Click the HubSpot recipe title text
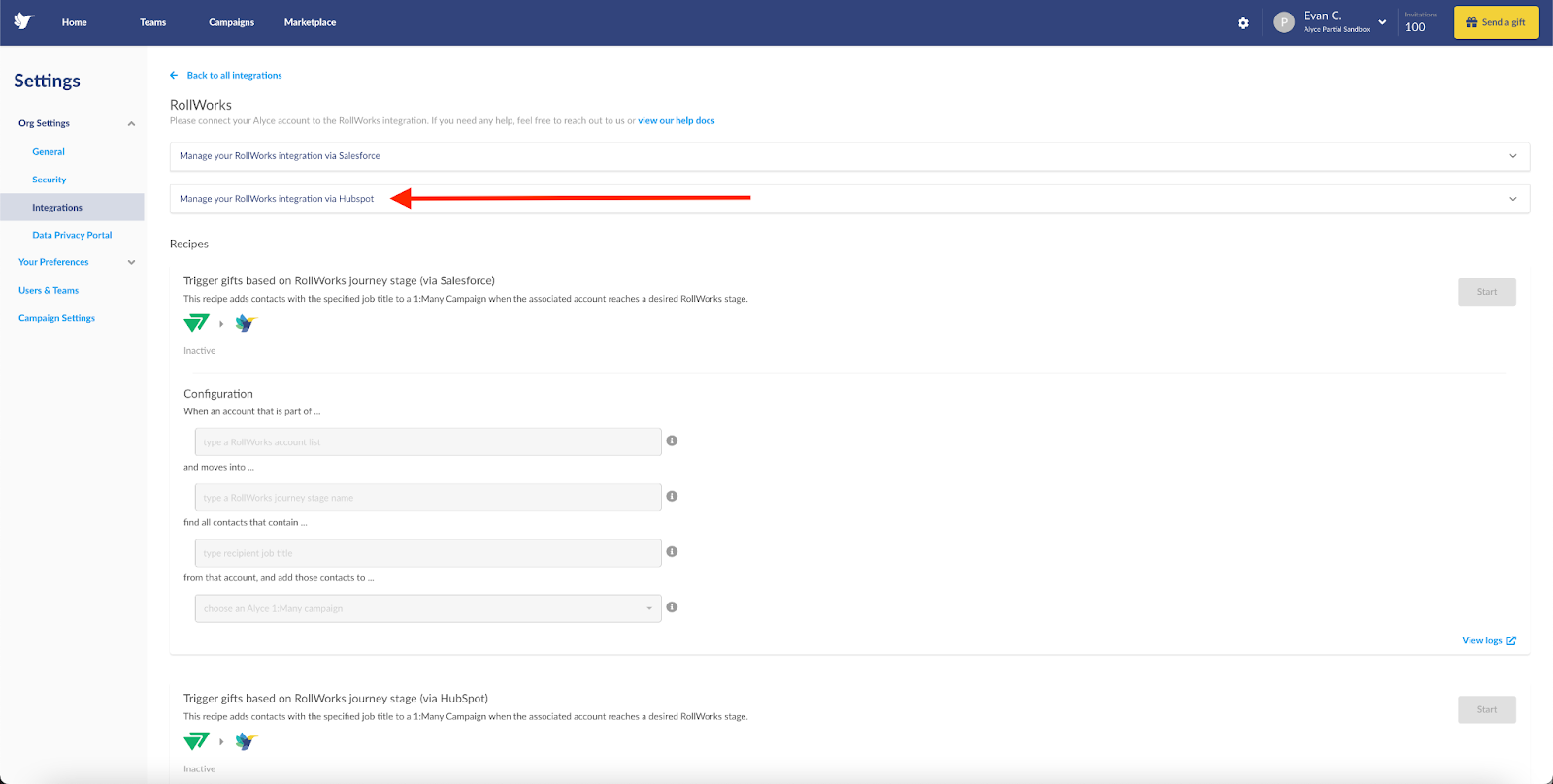This screenshot has width=1553, height=784. point(336,699)
